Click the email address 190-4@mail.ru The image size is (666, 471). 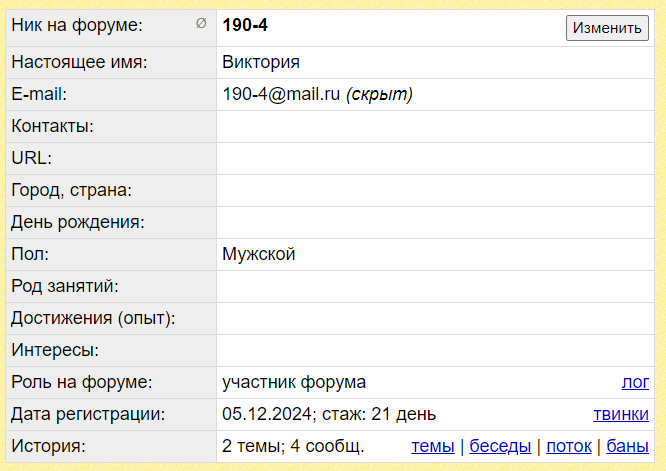(281, 94)
